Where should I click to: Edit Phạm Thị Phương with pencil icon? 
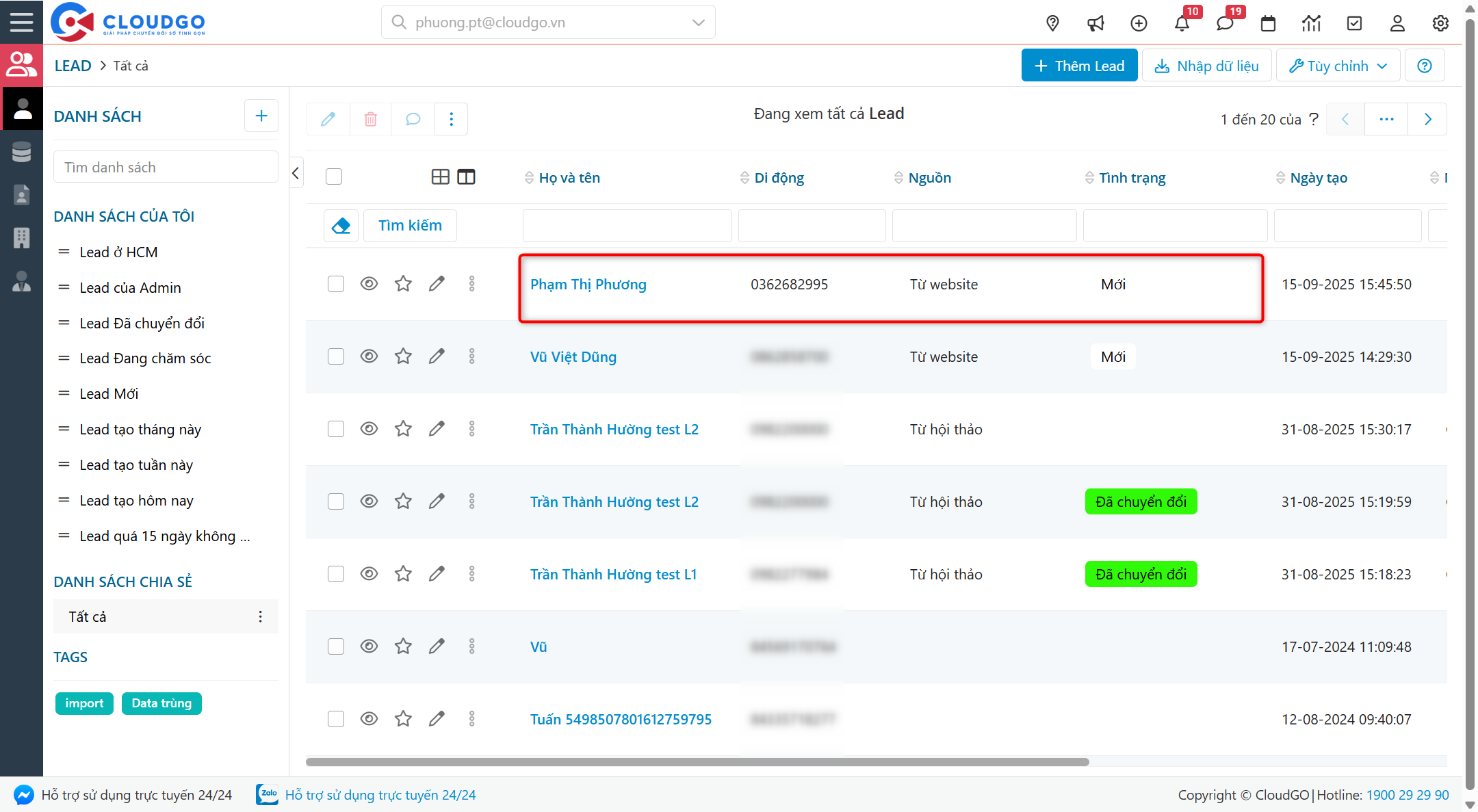437,284
